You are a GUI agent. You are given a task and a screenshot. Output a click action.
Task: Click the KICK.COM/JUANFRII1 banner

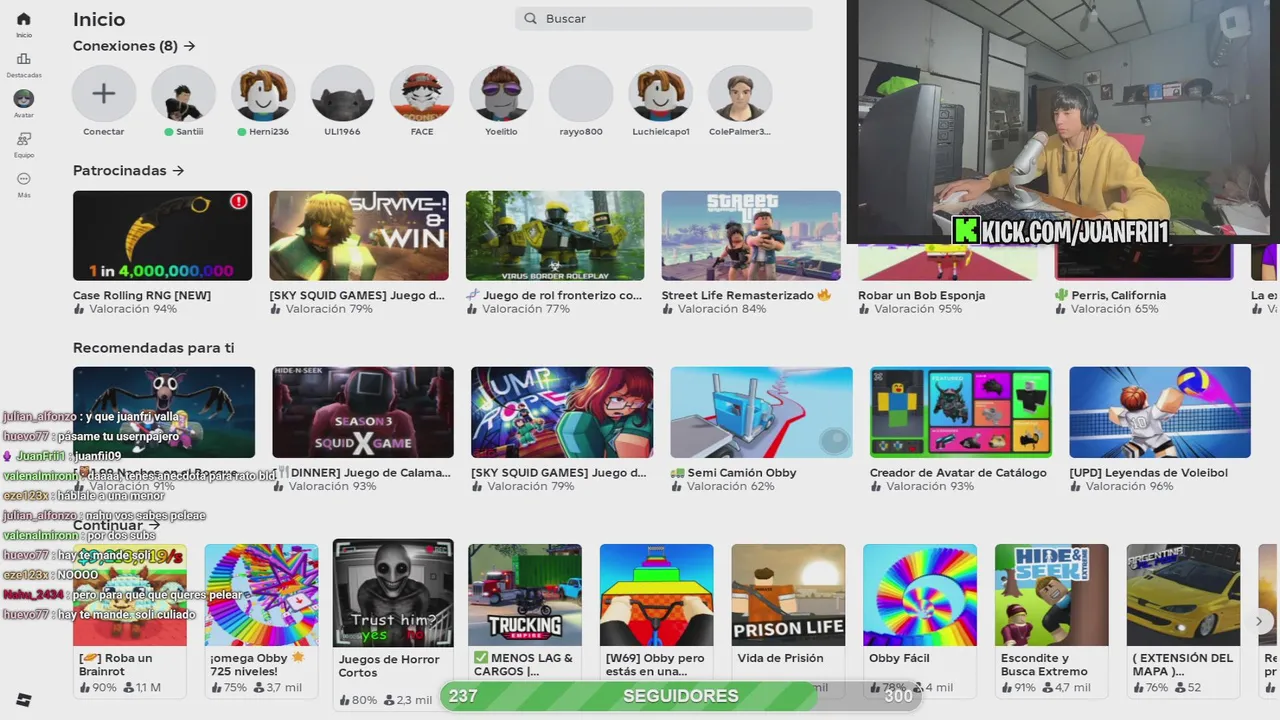click(x=1061, y=231)
